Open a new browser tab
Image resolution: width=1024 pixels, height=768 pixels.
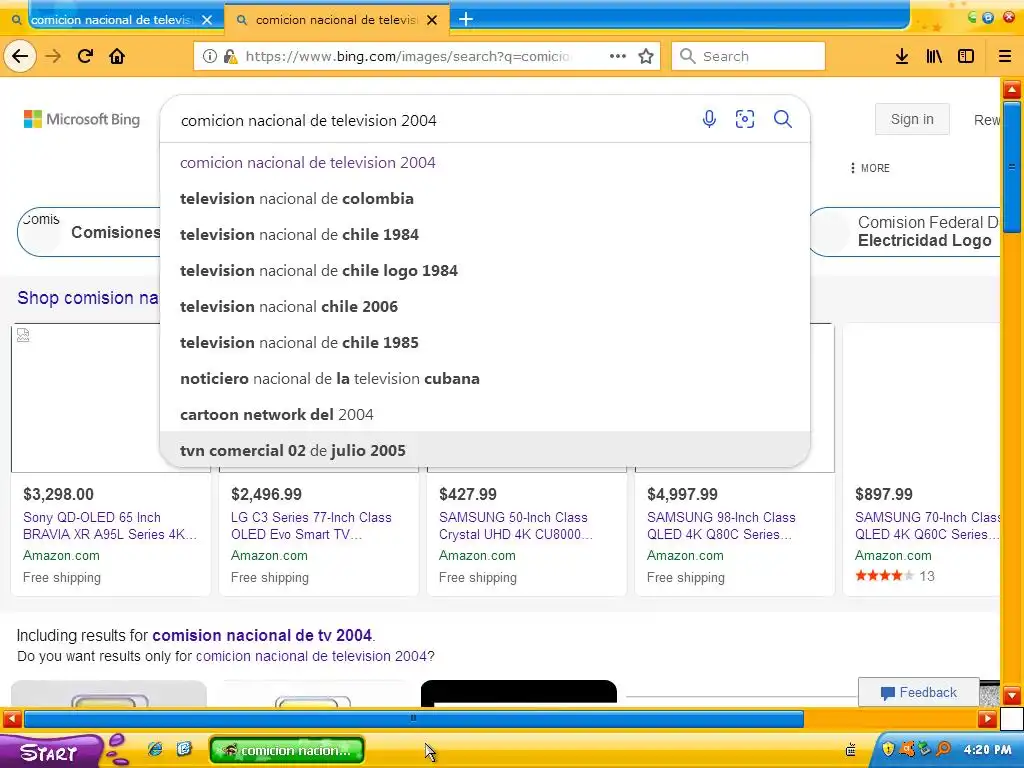tap(466, 20)
